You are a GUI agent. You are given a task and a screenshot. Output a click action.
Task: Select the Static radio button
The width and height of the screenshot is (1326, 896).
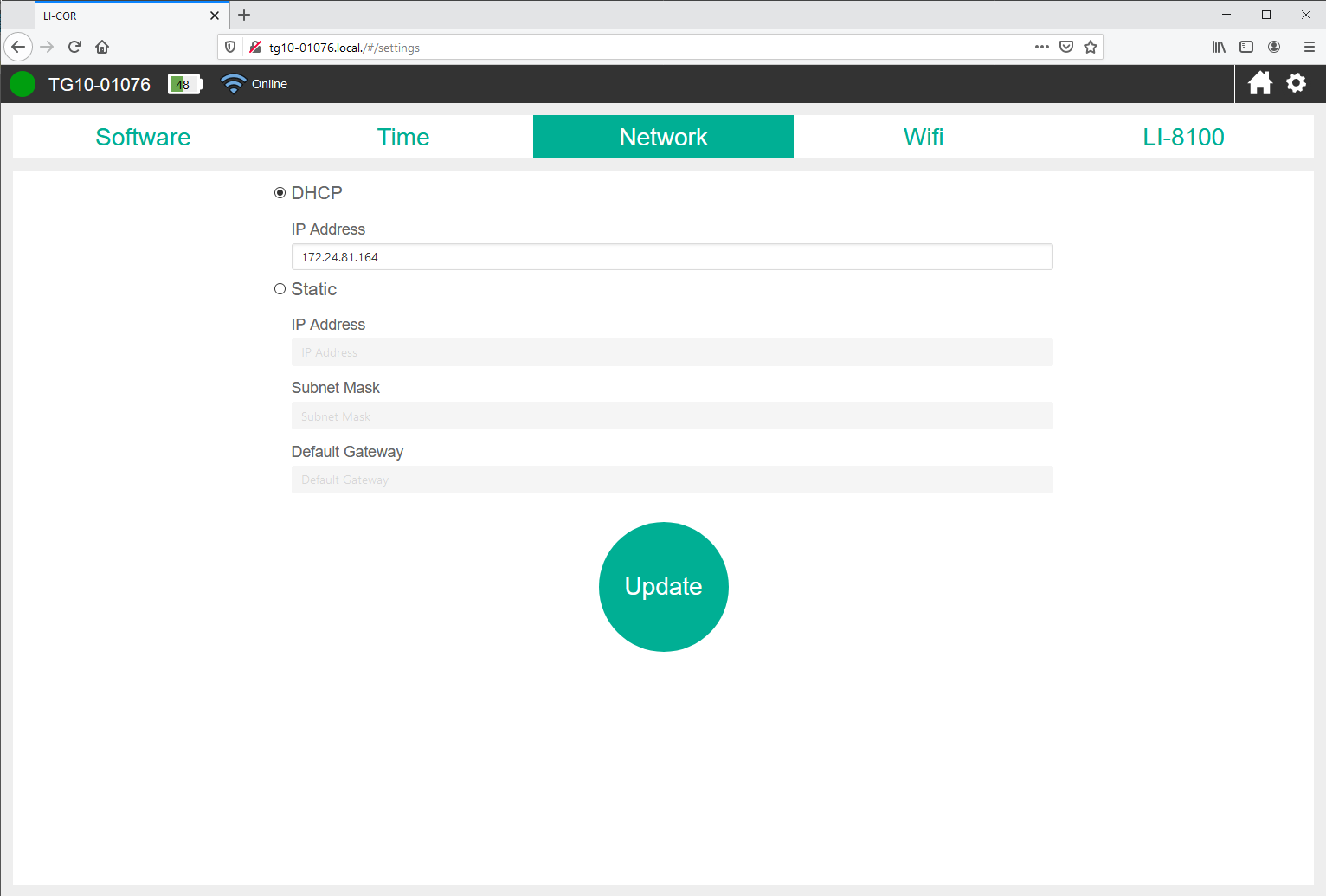click(280, 289)
